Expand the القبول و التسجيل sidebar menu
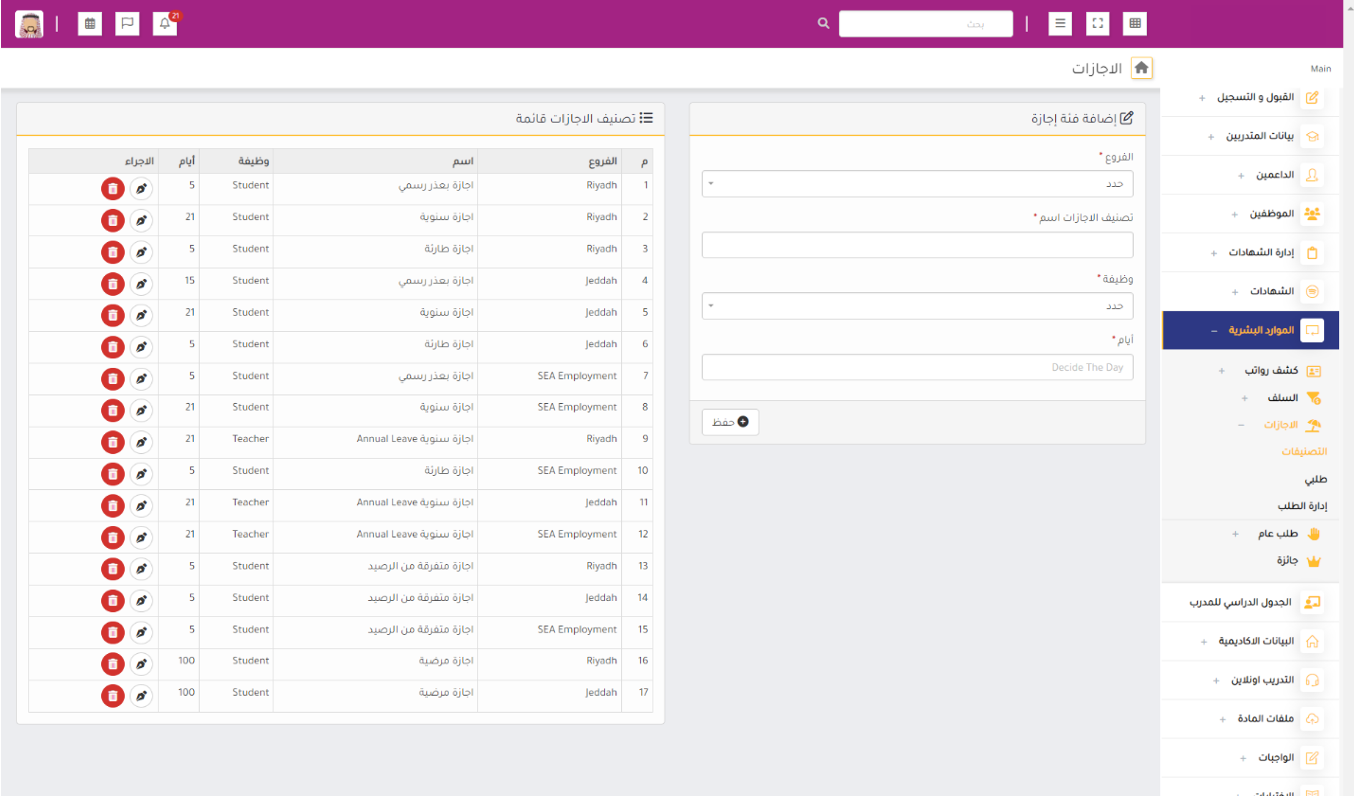This screenshot has height=796, width=1354. 1253,98
